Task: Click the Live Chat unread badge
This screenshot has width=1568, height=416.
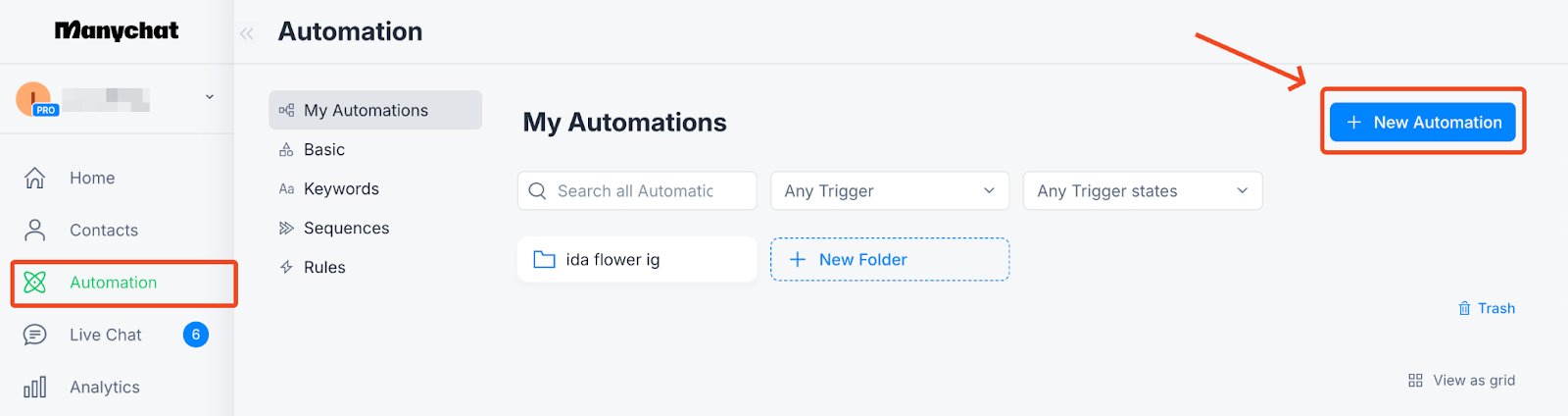Action: click(x=196, y=335)
